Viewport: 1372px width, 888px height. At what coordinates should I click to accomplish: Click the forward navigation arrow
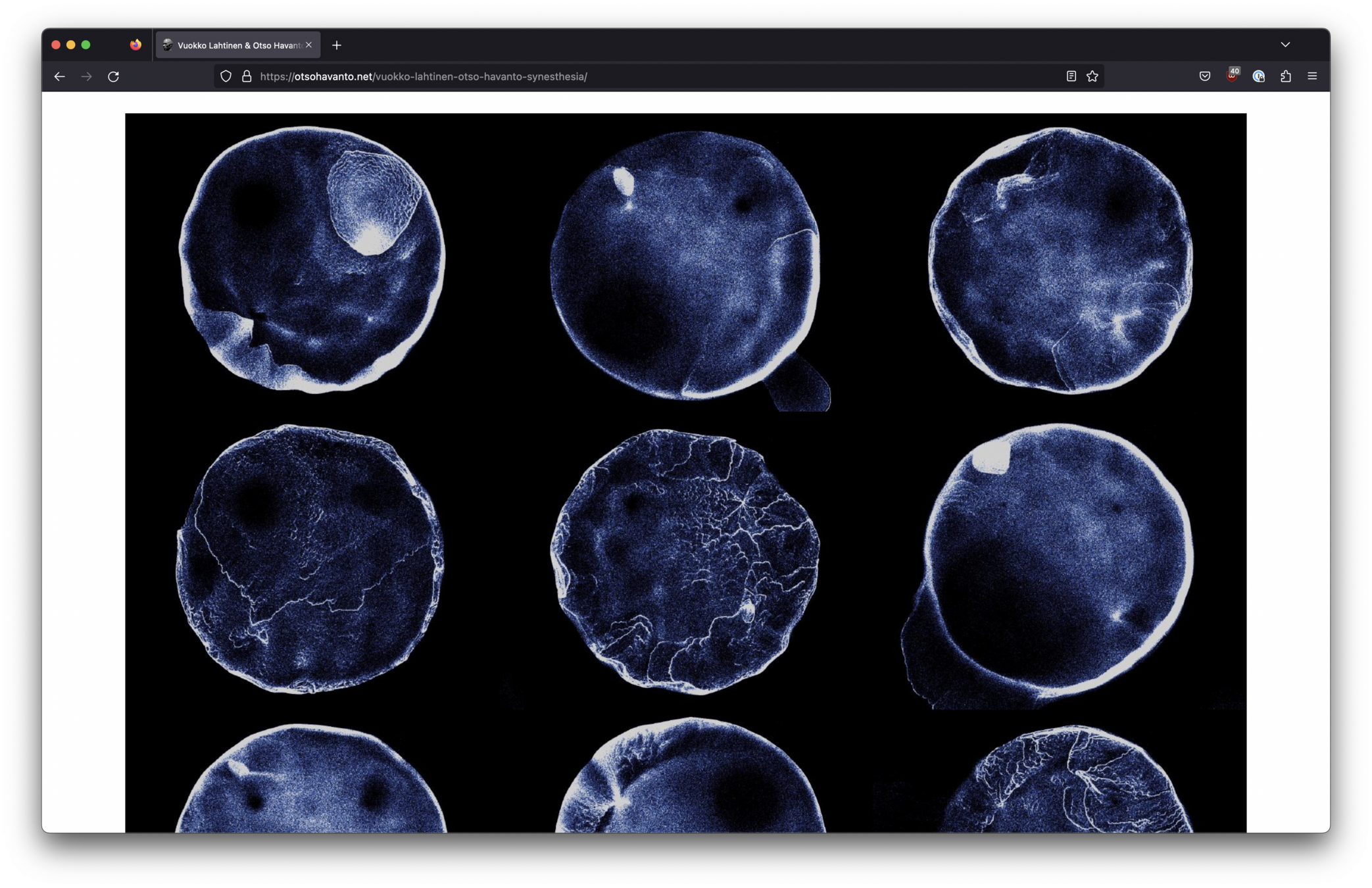[86, 76]
